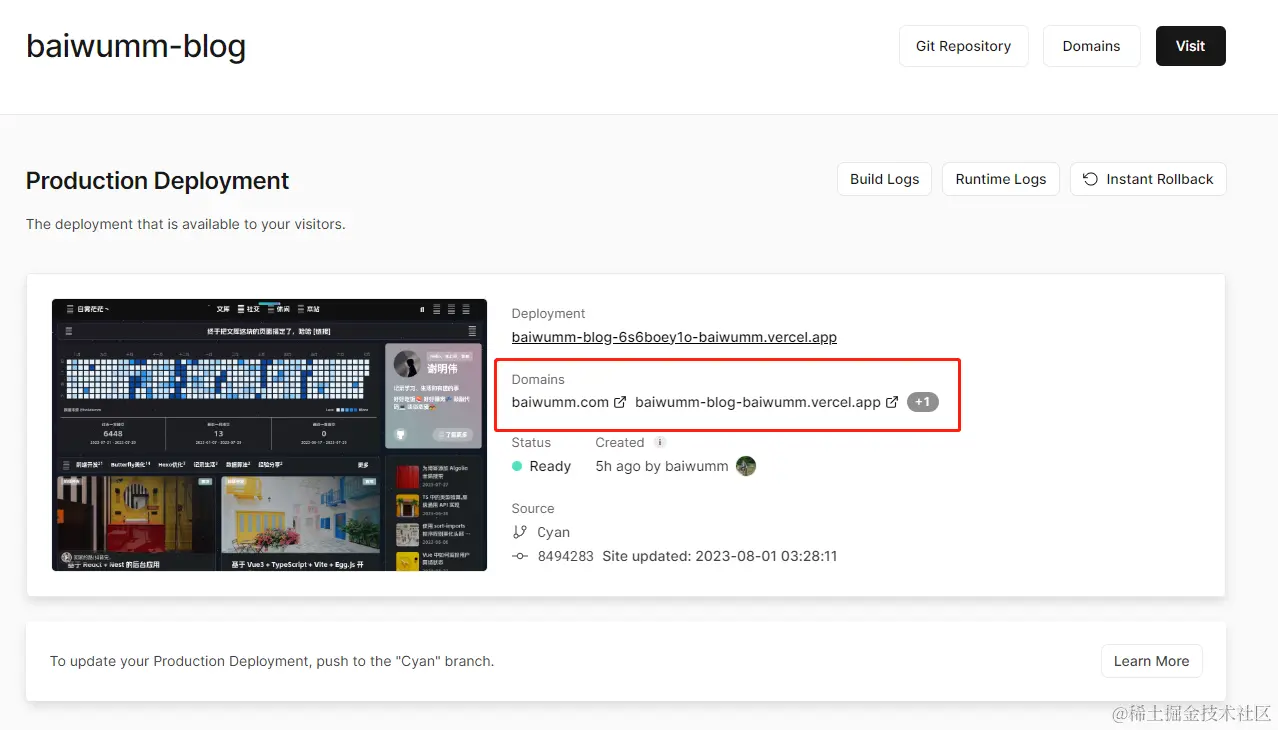Open Runtime Logs
This screenshot has height=730, width=1278.
click(1000, 179)
